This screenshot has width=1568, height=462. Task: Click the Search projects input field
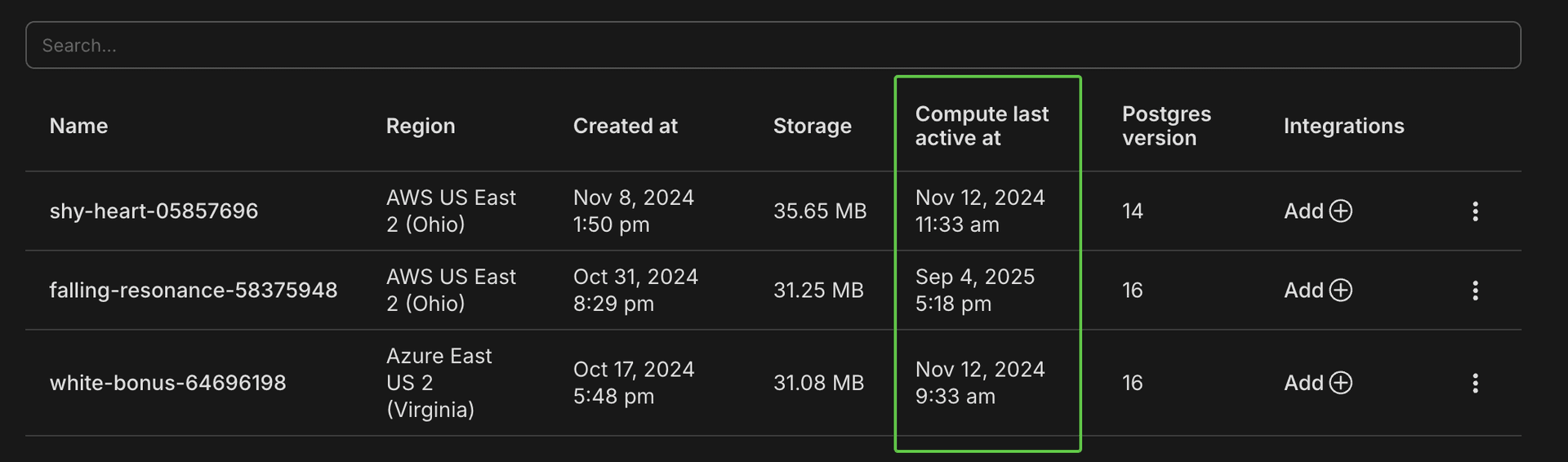point(773,45)
